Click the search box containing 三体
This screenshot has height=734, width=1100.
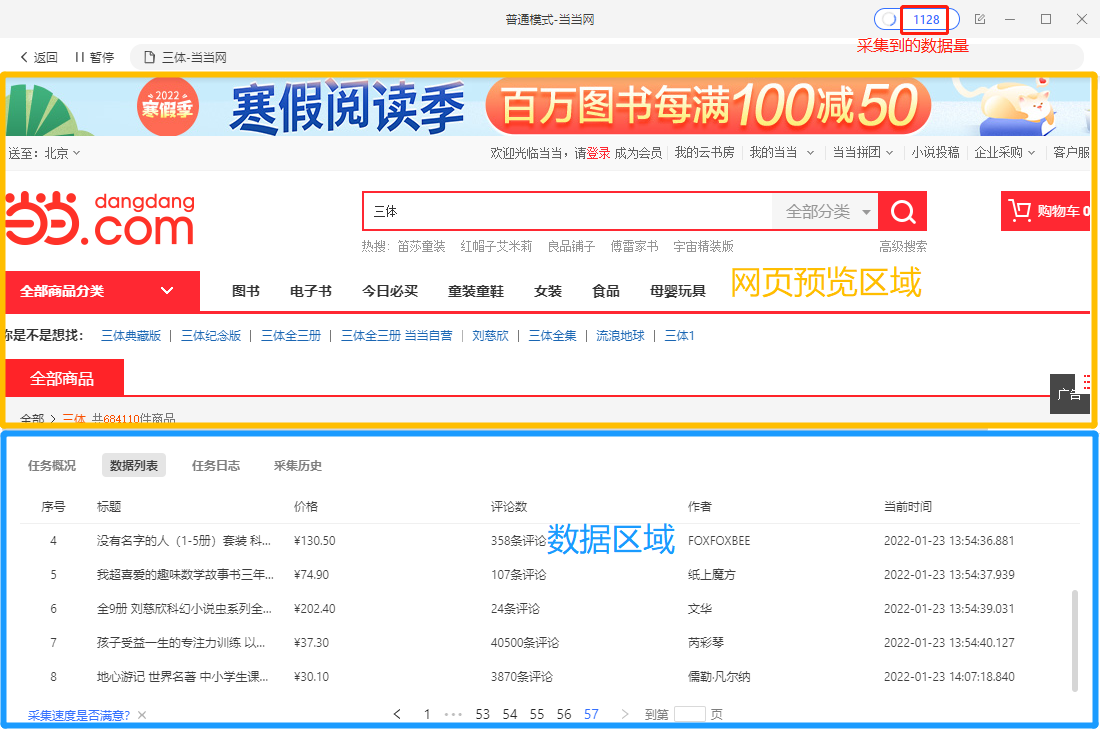(x=568, y=211)
